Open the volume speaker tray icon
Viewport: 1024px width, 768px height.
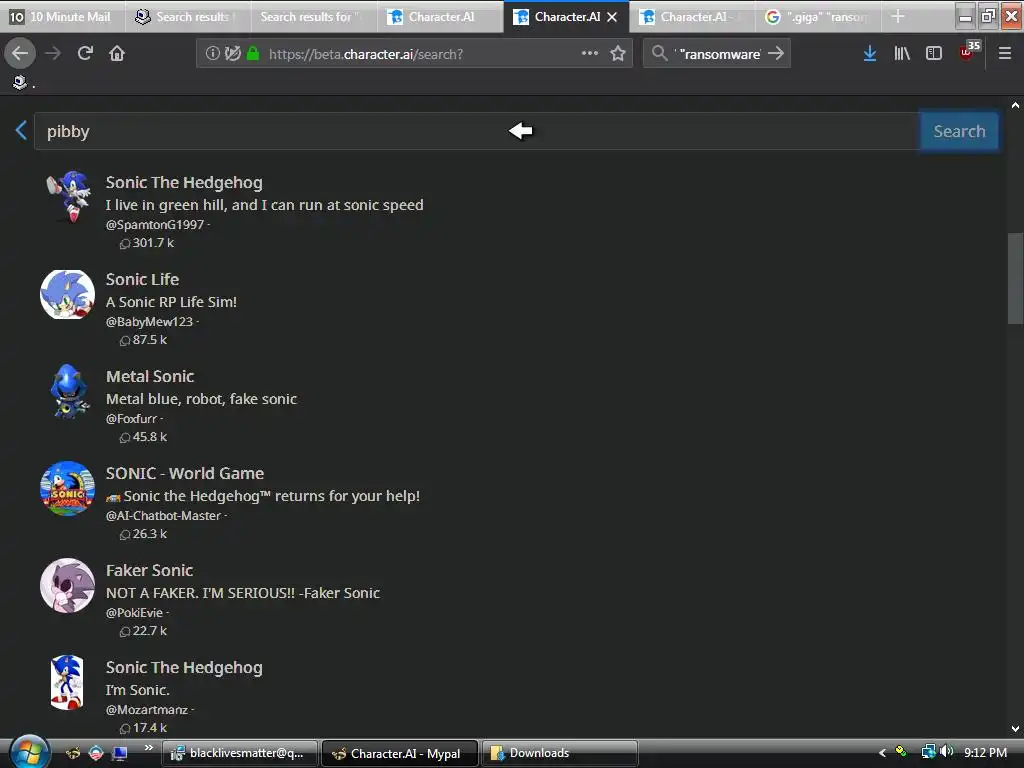[x=946, y=752]
